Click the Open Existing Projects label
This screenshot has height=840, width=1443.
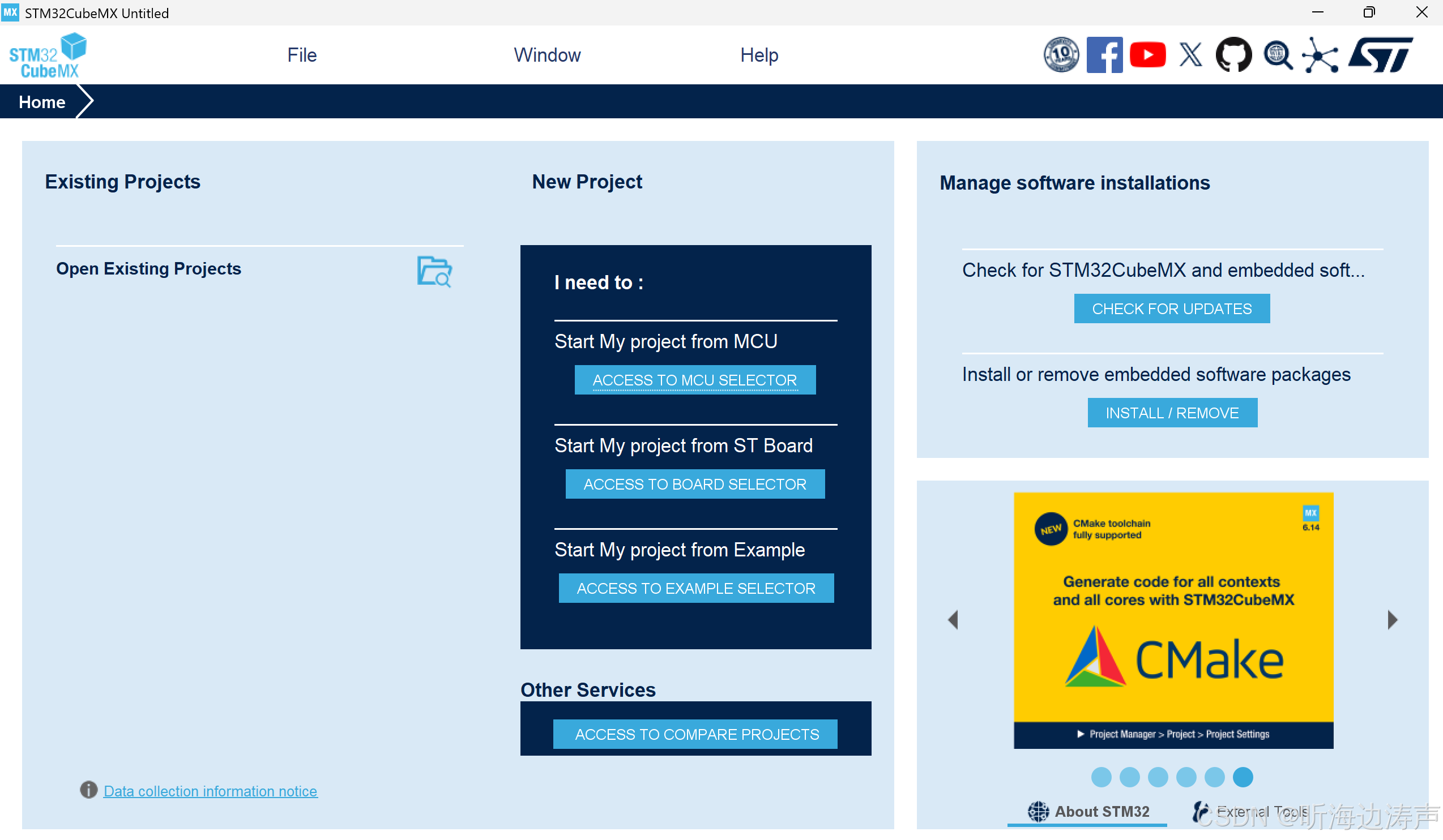pos(148,268)
